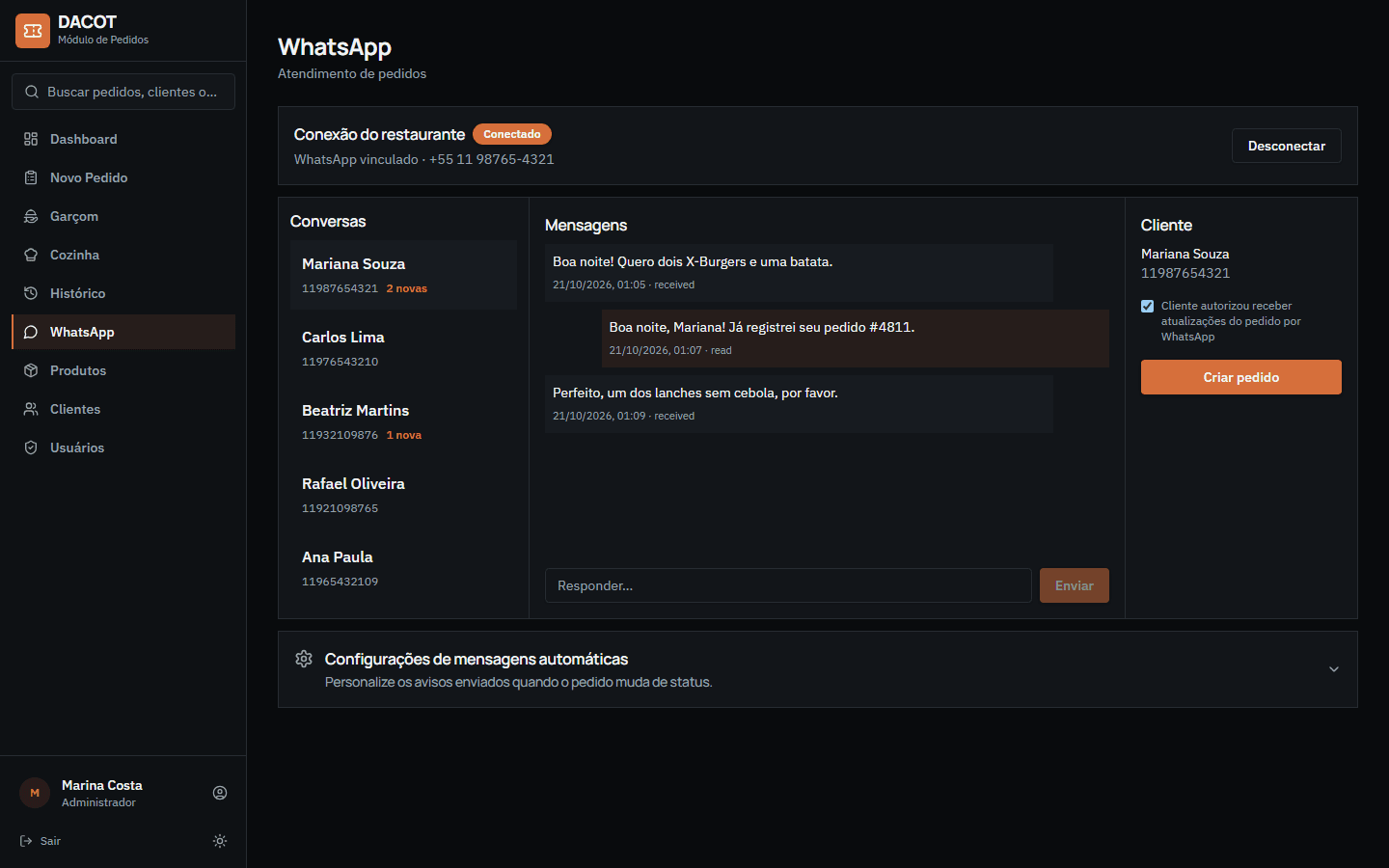Select the Rafael Oliveira conversation
The image size is (1389, 868).
pos(403,495)
